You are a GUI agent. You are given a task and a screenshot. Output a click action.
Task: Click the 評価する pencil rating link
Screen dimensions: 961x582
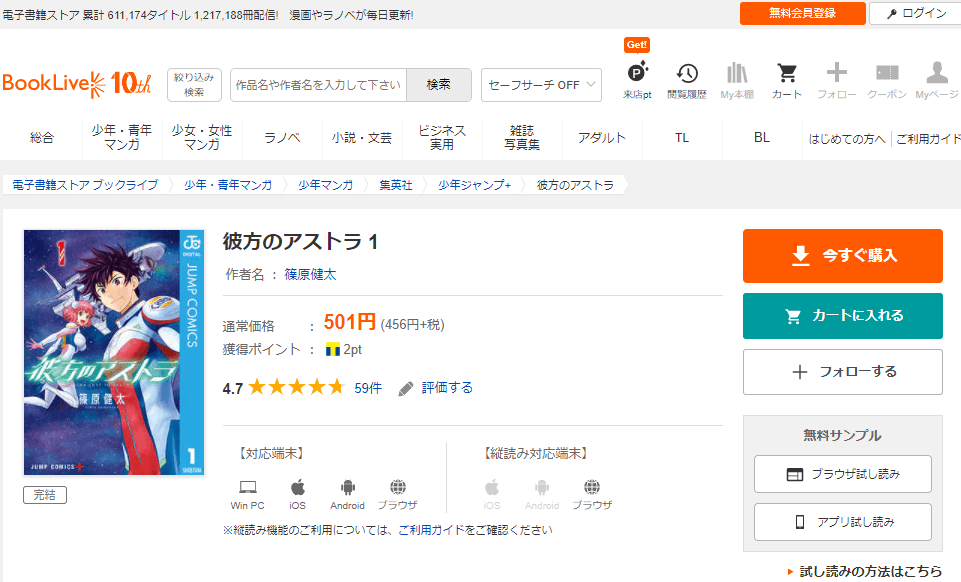coord(436,388)
